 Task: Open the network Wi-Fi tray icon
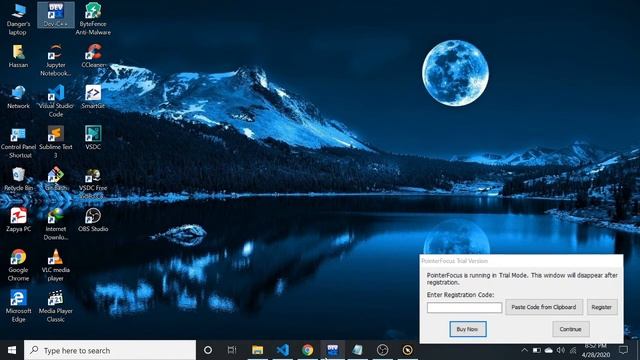click(573, 350)
